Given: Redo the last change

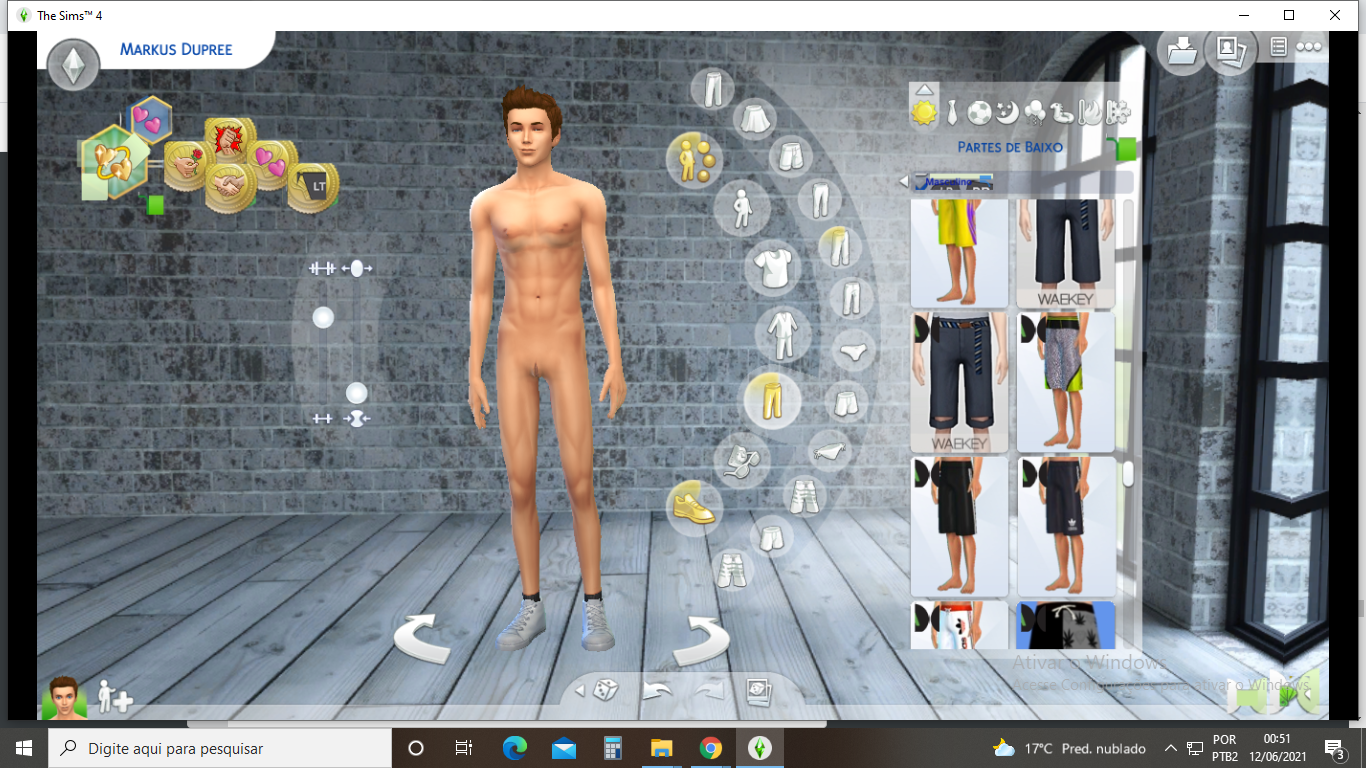Looking at the screenshot, I should coord(709,690).
